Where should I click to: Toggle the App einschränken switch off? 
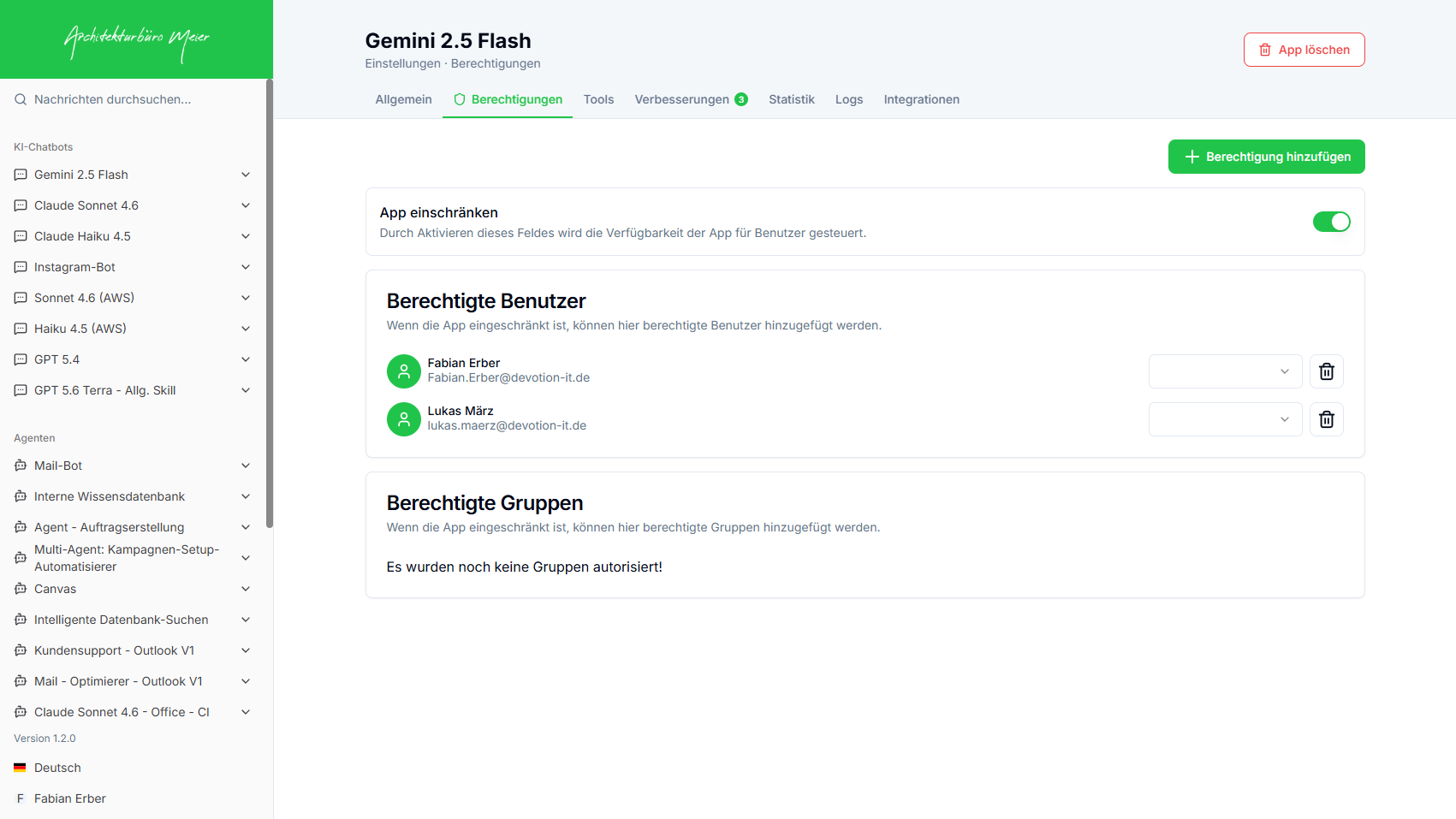[x=1332, y=222]
